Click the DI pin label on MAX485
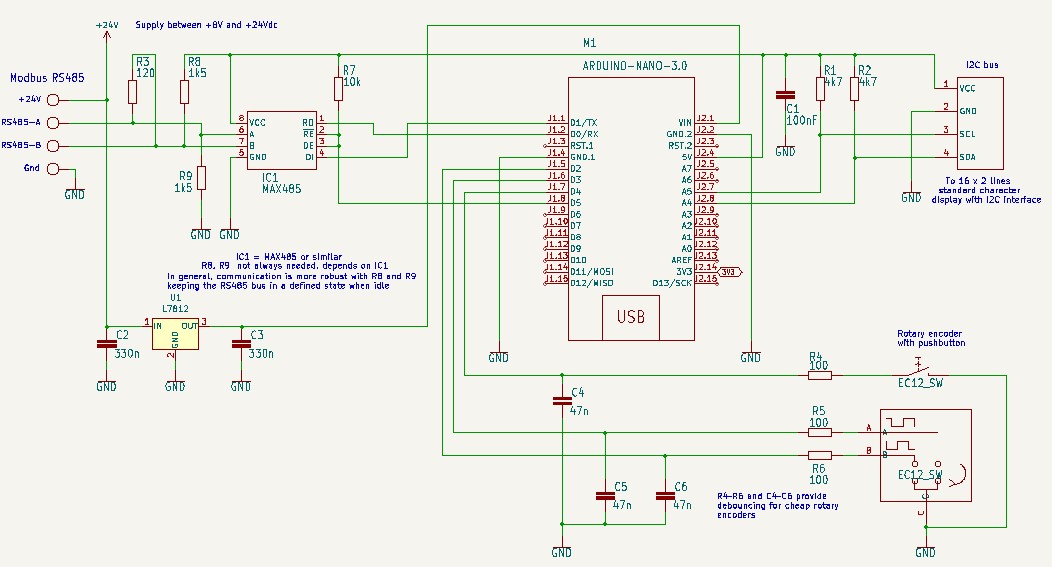This screenshot has height=567, width=1052. (x=309, y=157)
